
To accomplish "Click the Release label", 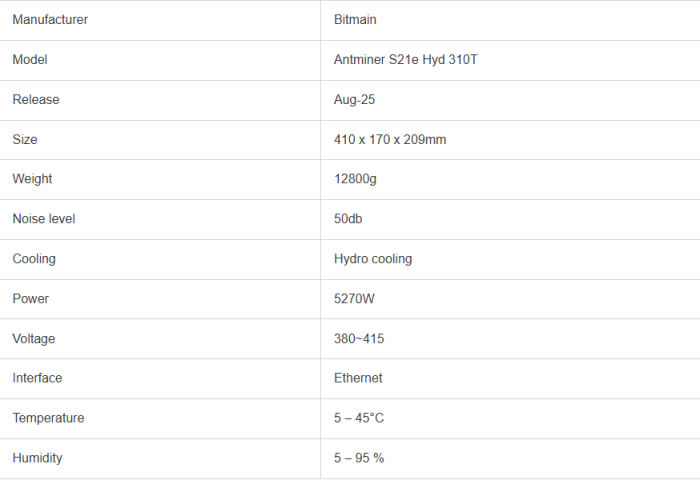I will [36, 100].
